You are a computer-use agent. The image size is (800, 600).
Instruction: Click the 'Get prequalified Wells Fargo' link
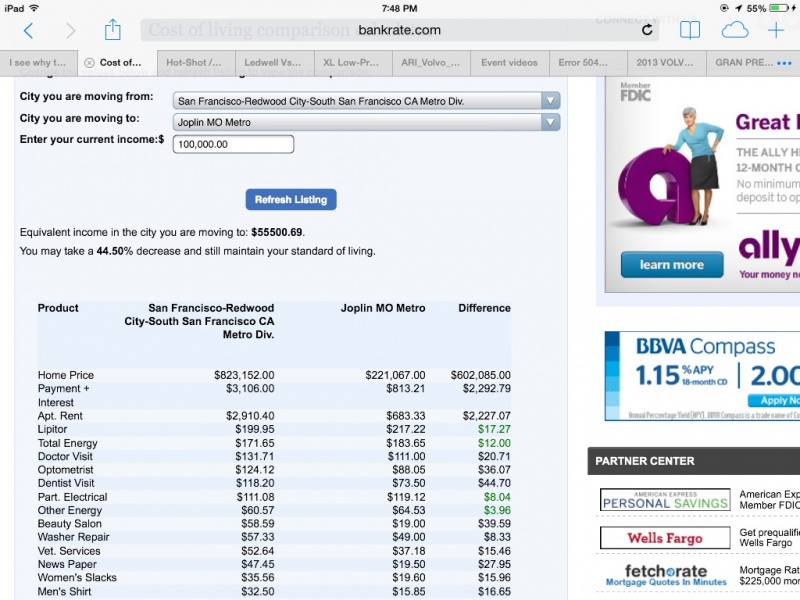tap(769, 538)
